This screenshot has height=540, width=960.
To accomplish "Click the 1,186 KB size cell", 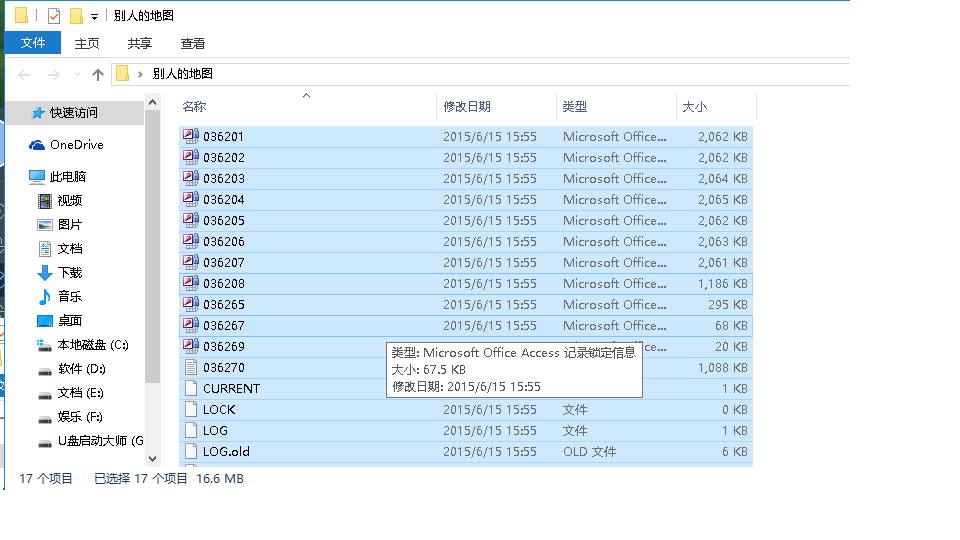I will tap(722, 283).
